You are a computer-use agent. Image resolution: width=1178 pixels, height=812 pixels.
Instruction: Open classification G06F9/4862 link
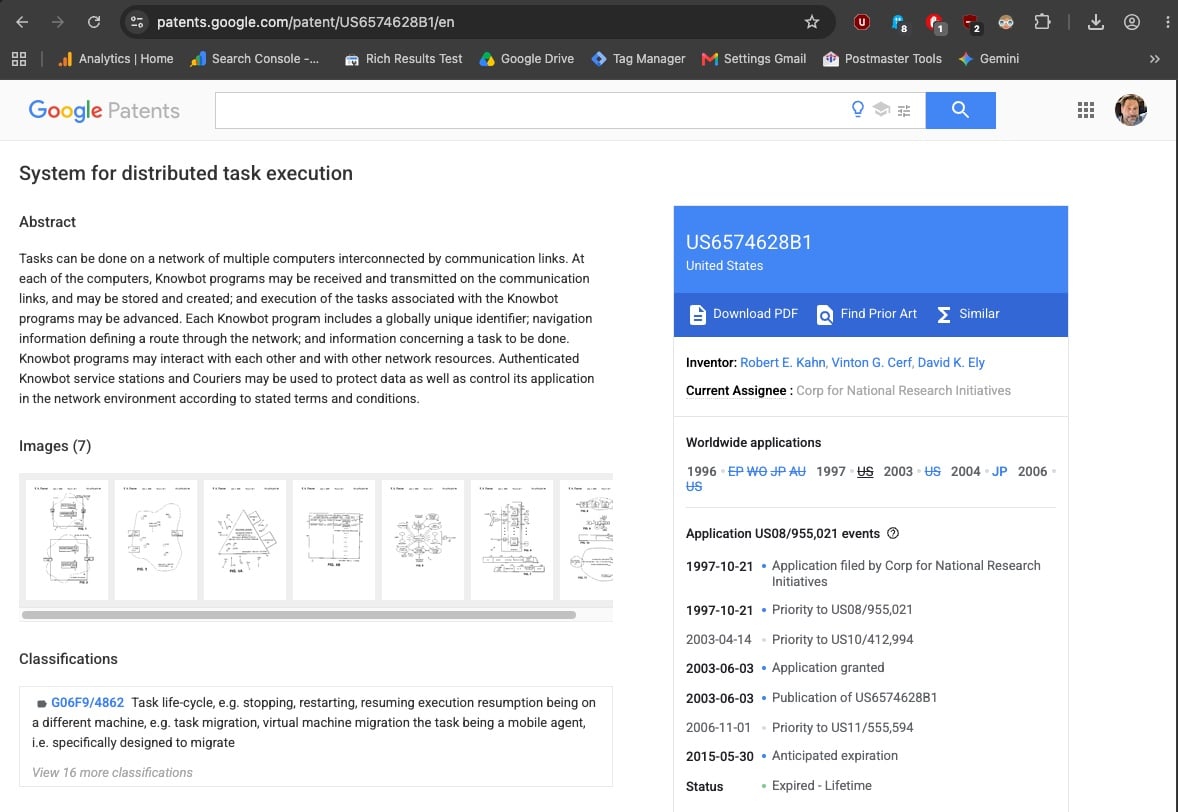click(87, 703)
